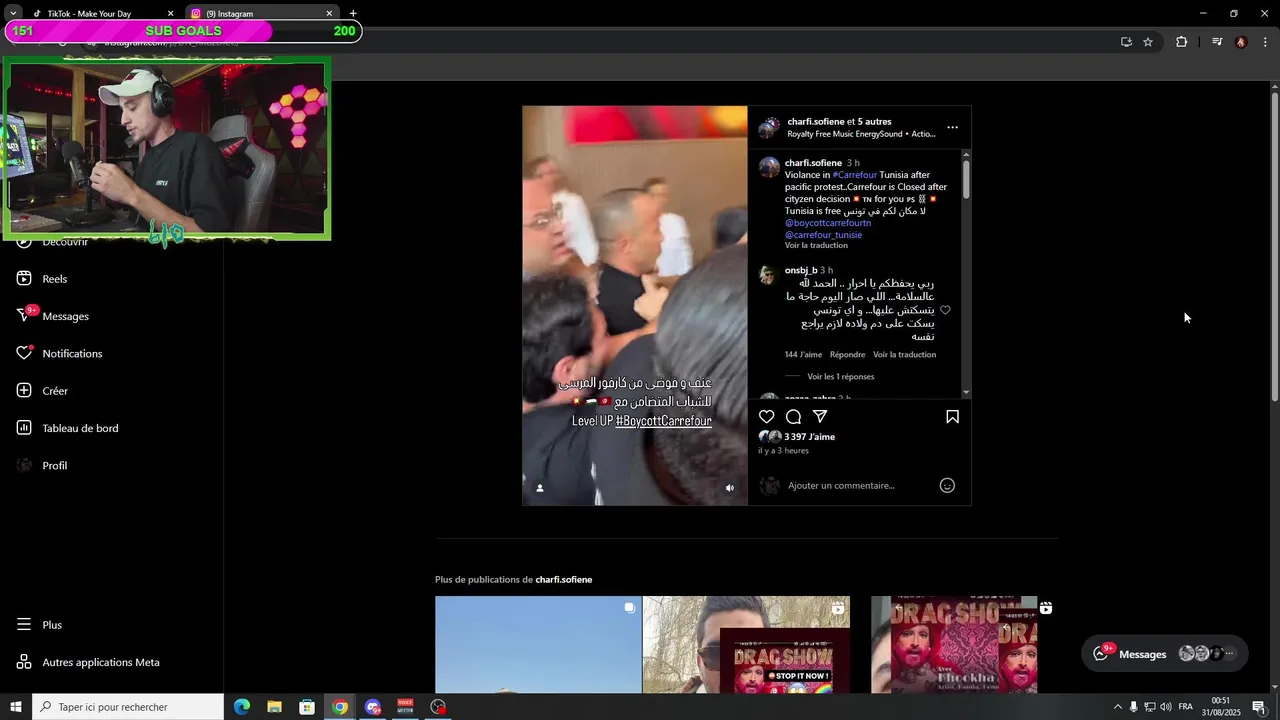Open the floating Messages widget

pyautogui.click(x=1165, y=654)
